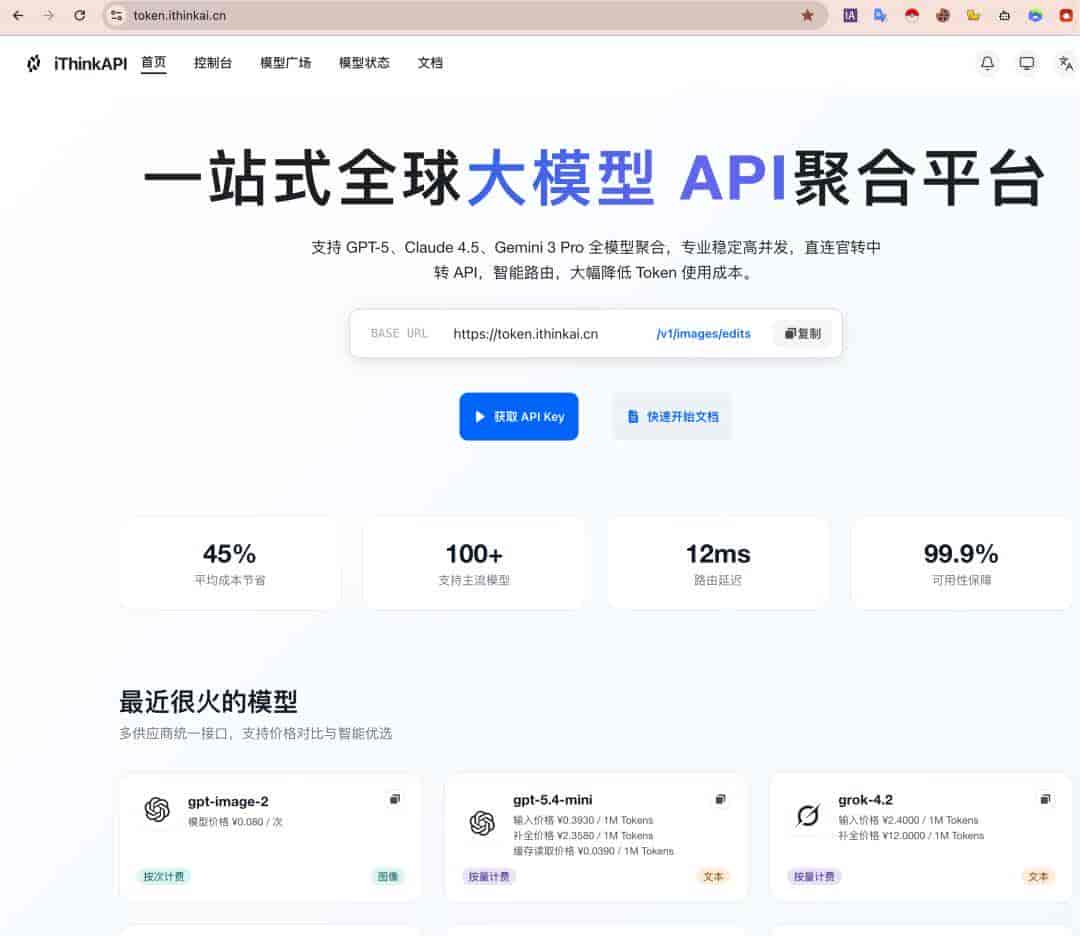
Task: Click the red square extension icon
Action: coord(1066,15)
